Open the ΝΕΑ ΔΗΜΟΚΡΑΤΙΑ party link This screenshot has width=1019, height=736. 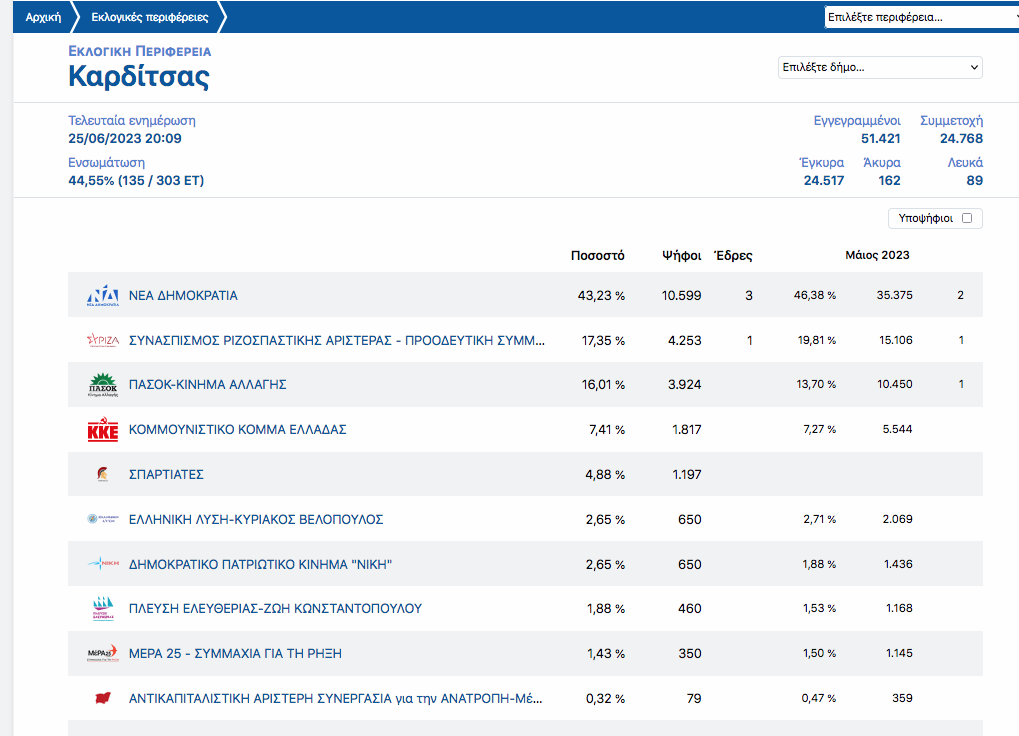(183, 296)
